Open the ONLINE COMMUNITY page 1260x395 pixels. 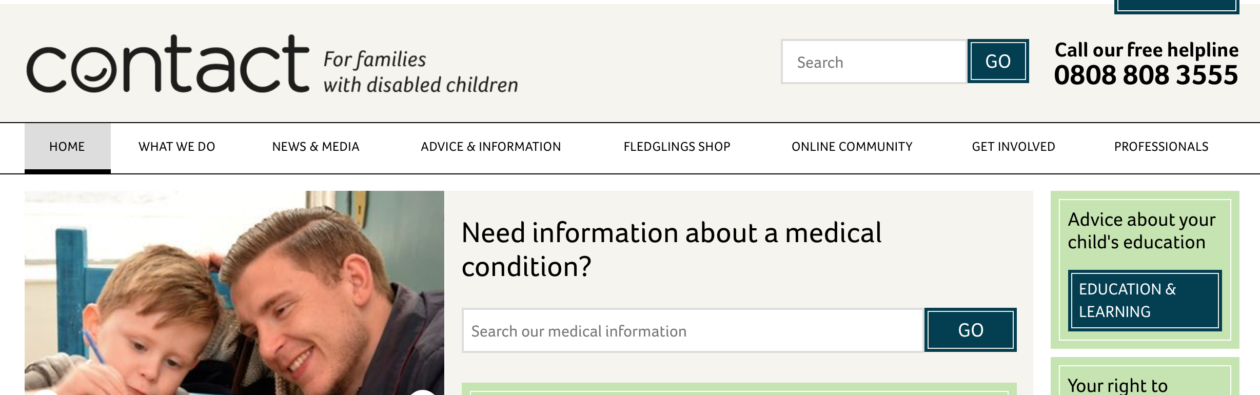[x=852, y=147]
